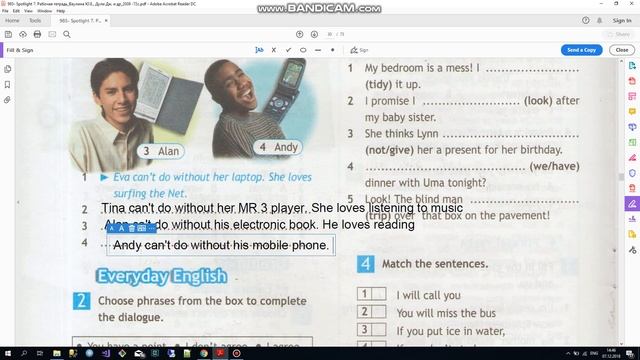This screenshot has height=360, width=640.
Task: Open Send for Signature tool in right pane
Action: coord(632,219)
